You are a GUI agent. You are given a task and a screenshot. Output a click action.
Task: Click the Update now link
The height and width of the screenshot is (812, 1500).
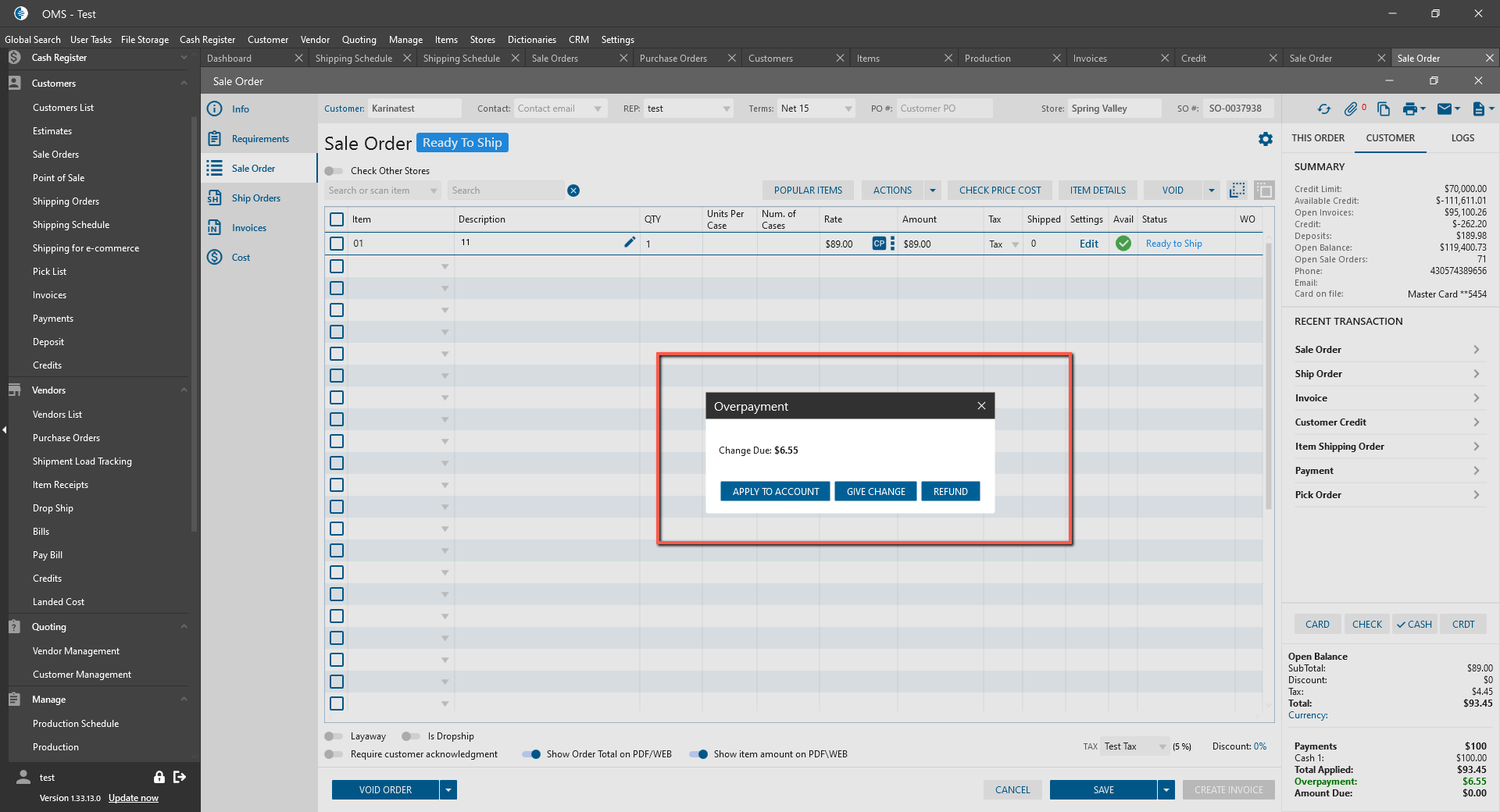pyautogui.click(x=133, y=798)
